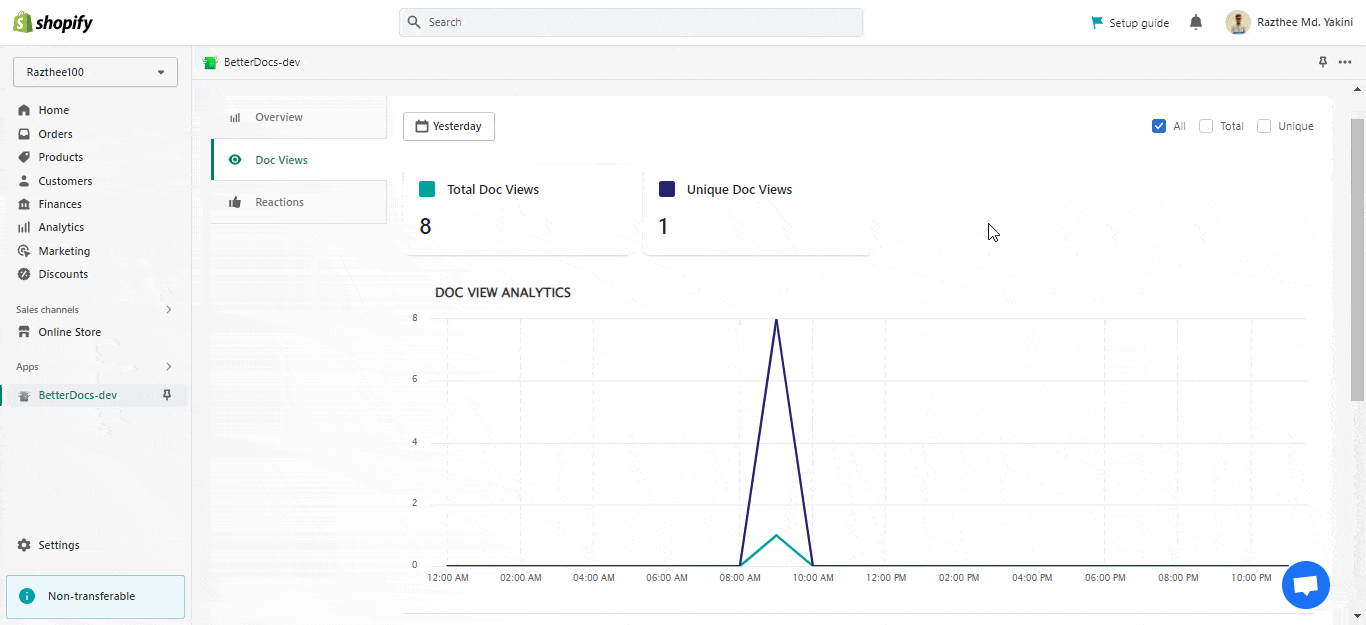Click the 08:00 AM axis label
The height and width of the screenshot is (625, 1366).
pyautogui.click(x=739, y=577)
